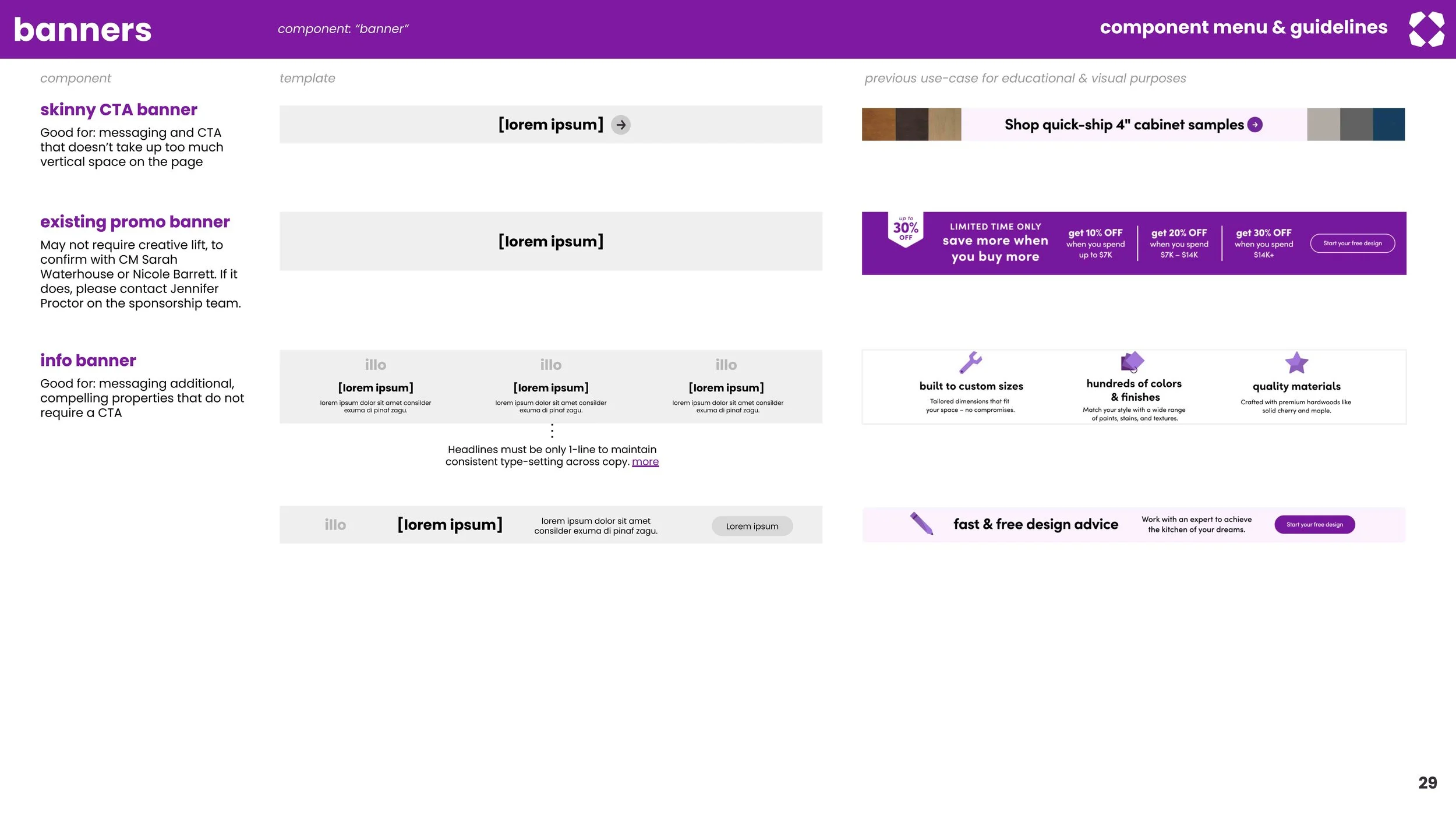Click the purple star icon
Viewport: 1456px width, 819px height.
click(1296, 363)
